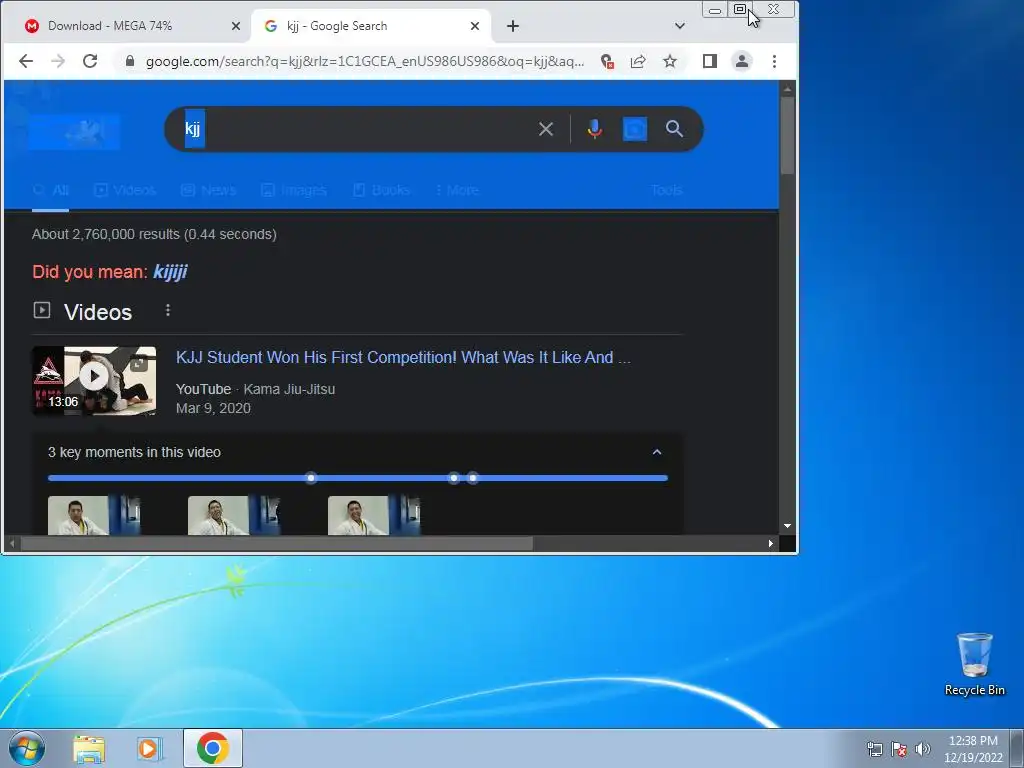Click the suggested spelling kijiji link
Screen dimensions: 1024x768
[x=170, y=272]
